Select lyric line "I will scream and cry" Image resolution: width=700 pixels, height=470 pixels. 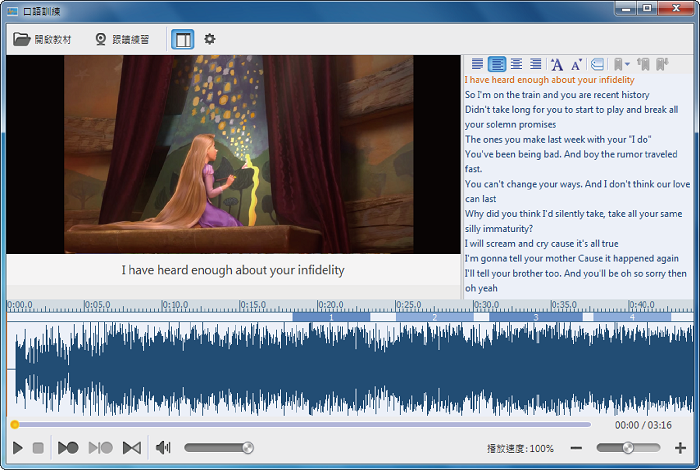pyautogui.click(x=541, y=243)
